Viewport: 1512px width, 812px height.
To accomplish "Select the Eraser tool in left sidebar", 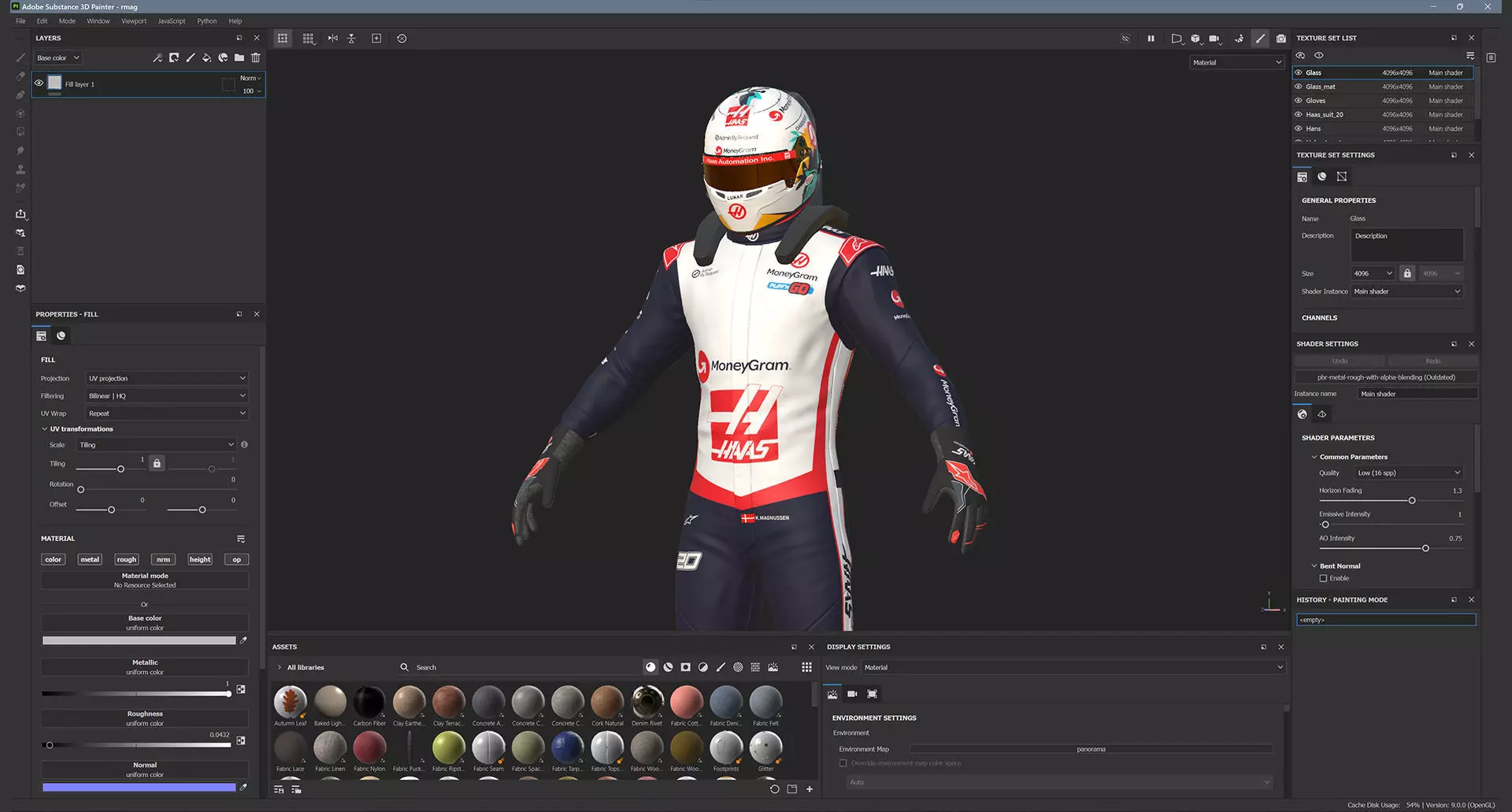I will coord(20,76).
